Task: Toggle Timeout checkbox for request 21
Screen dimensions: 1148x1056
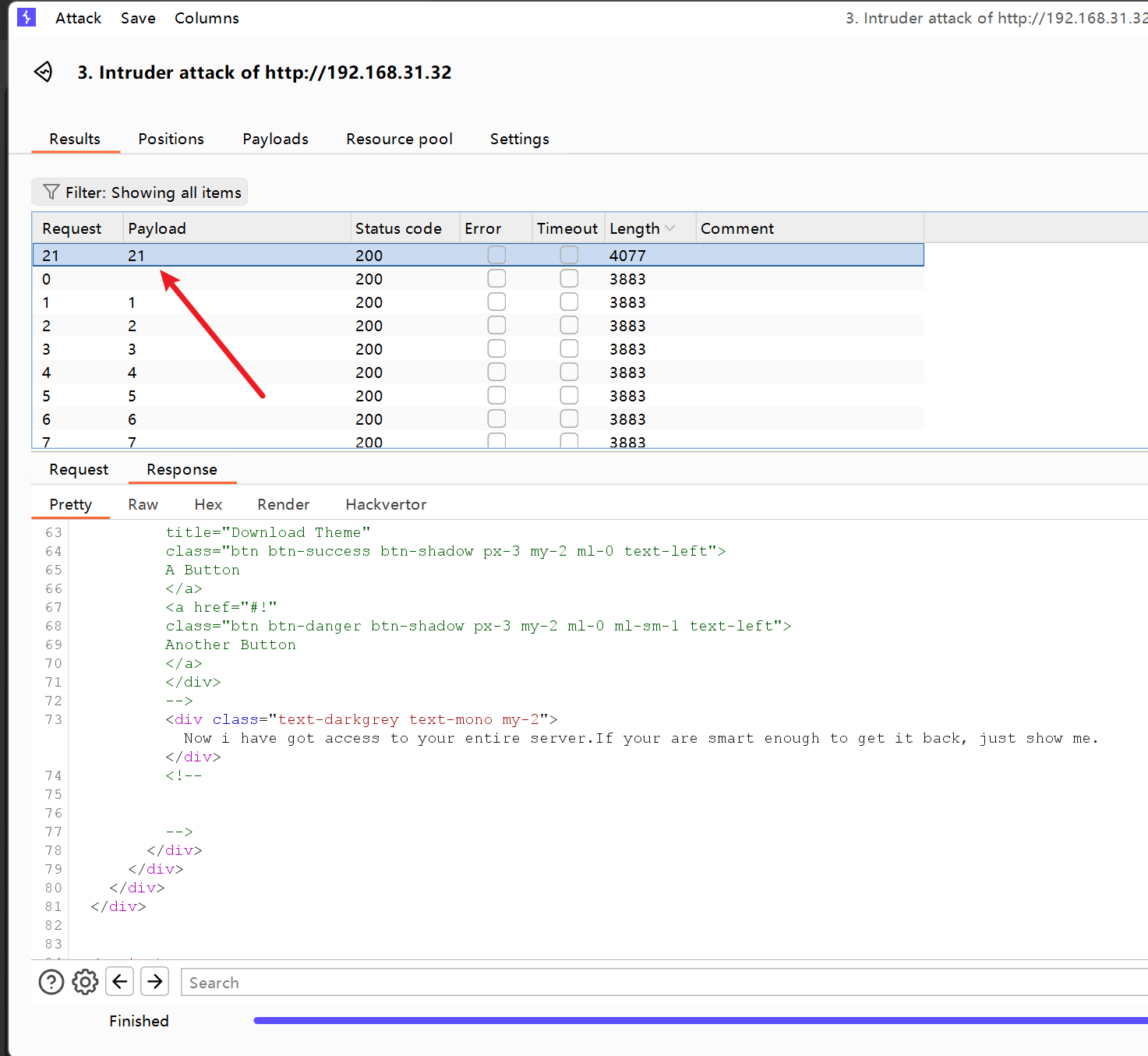Action: pos(569,255)
